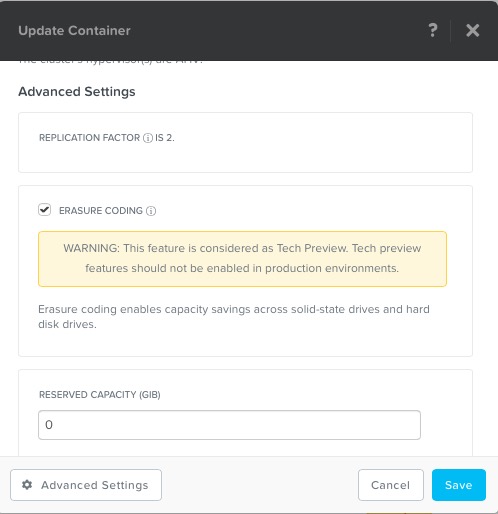Click the Update Container title text

(74, 30)
